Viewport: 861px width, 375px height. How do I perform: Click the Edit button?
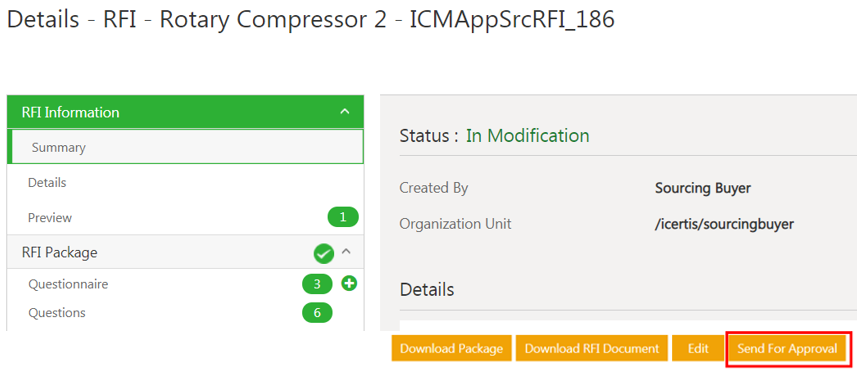(698, 349)
